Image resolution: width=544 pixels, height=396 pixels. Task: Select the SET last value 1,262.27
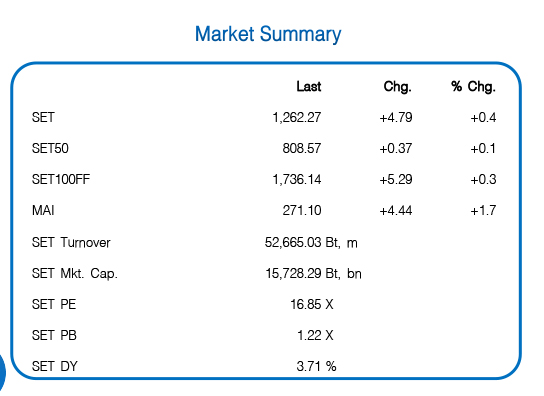click(x=297, y=117)
